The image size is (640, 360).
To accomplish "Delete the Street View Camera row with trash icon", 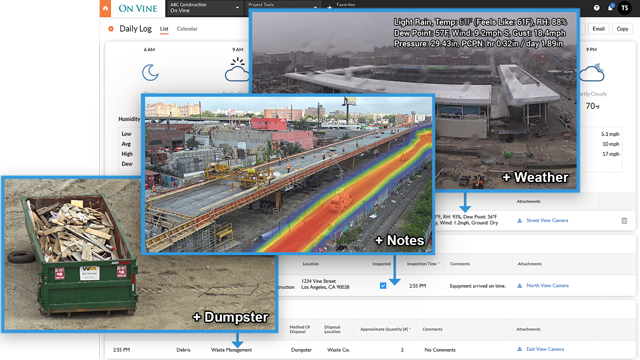I will 624,221.
